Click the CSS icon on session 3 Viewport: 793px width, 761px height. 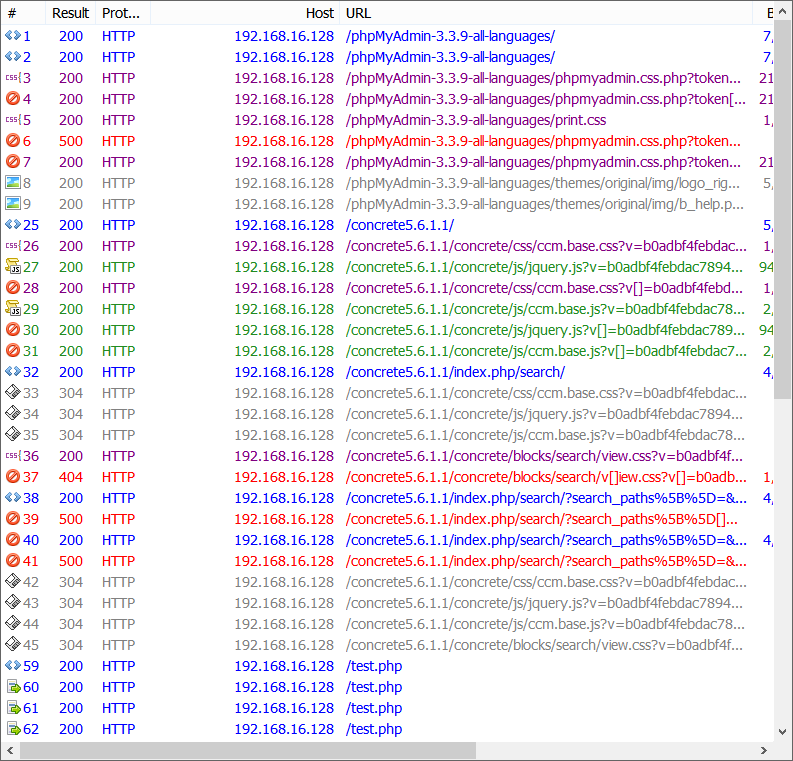pyautogui.click(x=12, y=78)
